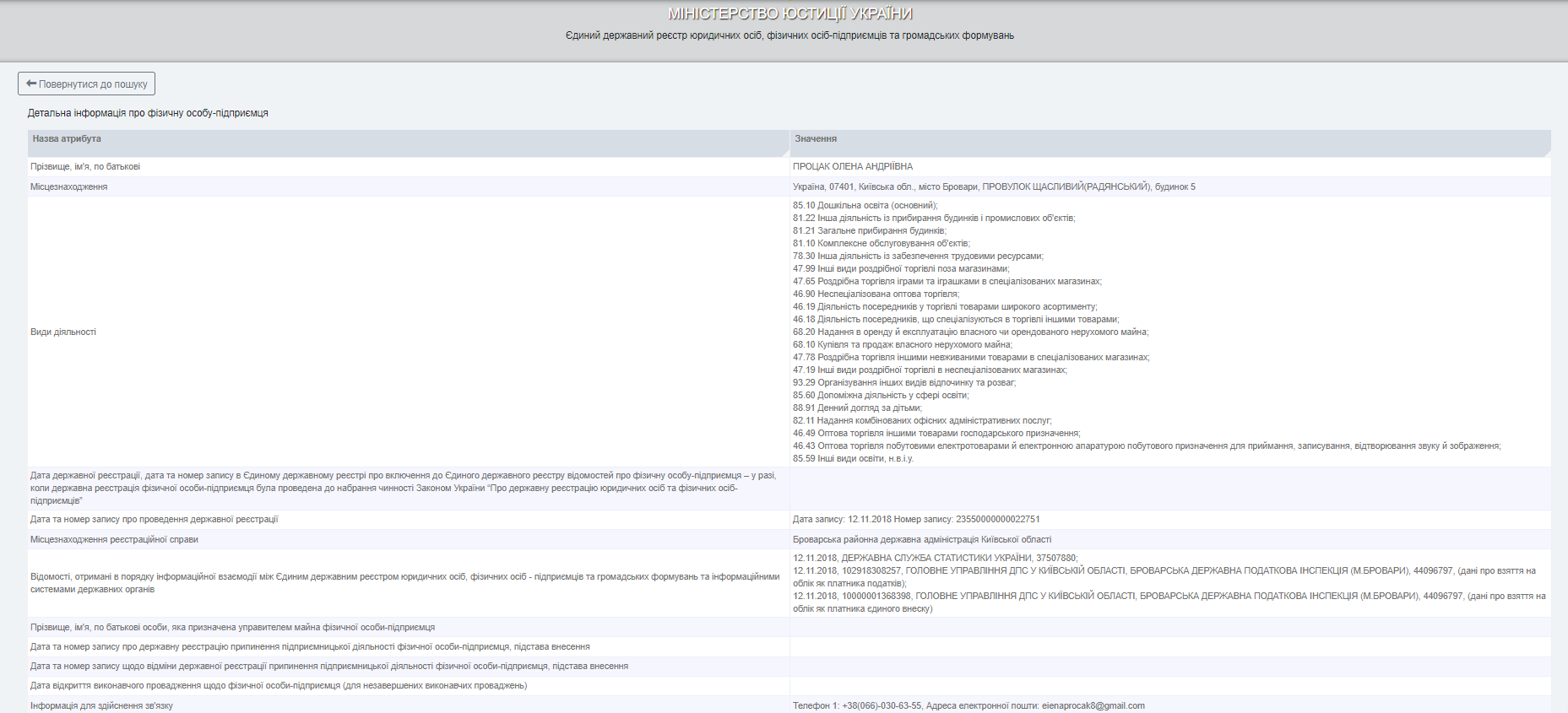Click the Назва атрибута column header

click(67, 138)
